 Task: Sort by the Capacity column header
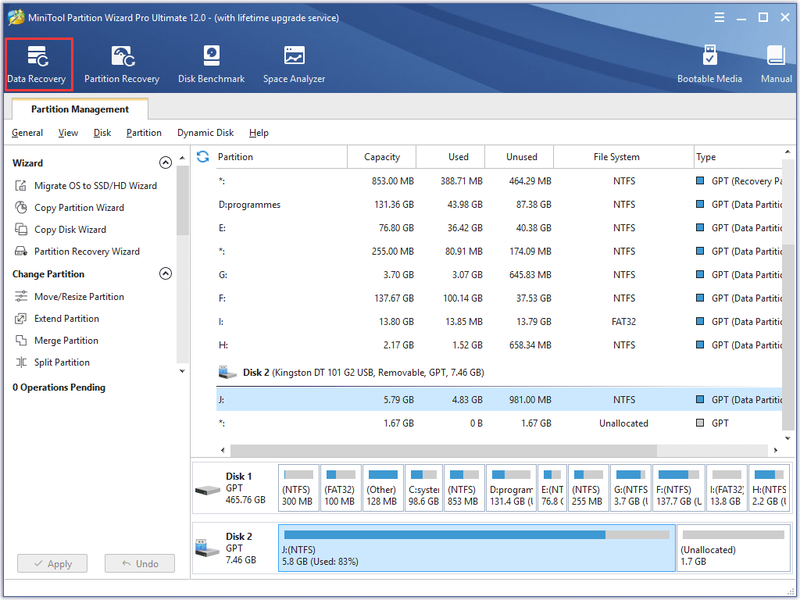pos(382,157)
